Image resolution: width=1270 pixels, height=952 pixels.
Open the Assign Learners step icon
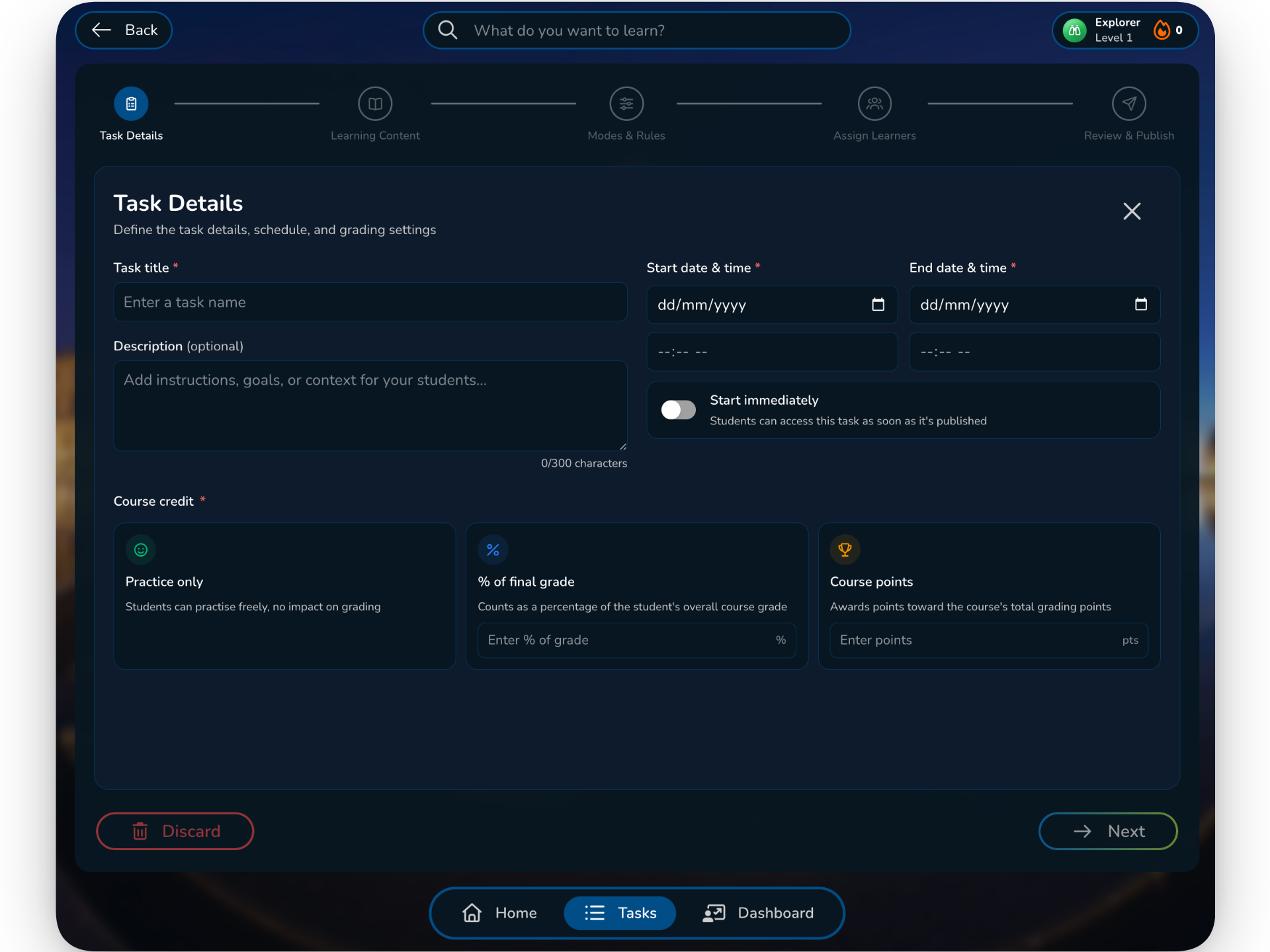pos(874,104)
